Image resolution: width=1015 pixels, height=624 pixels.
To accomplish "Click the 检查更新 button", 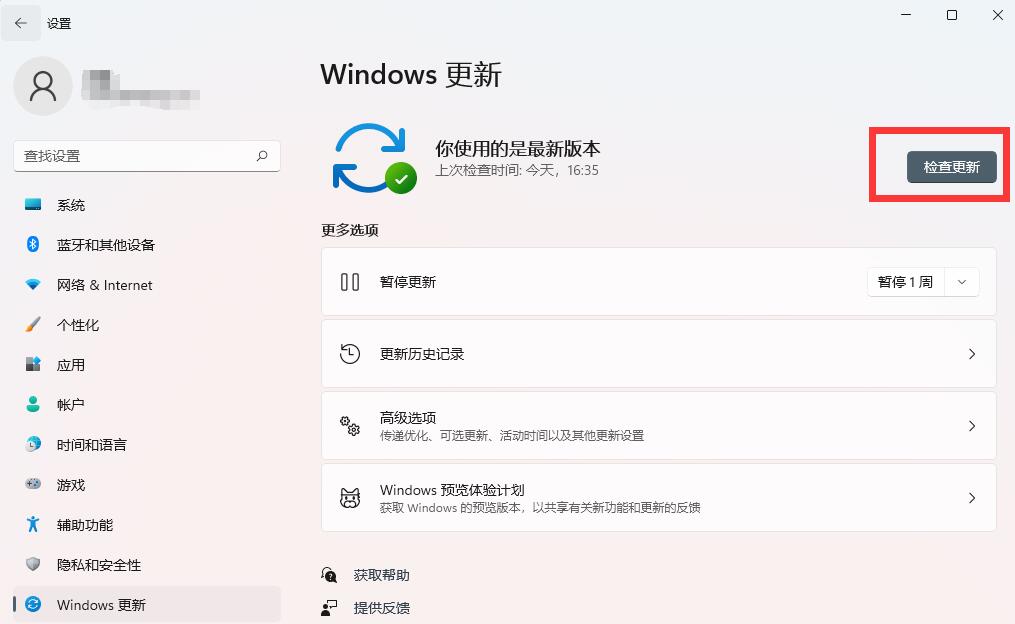I will pos(952,167).
